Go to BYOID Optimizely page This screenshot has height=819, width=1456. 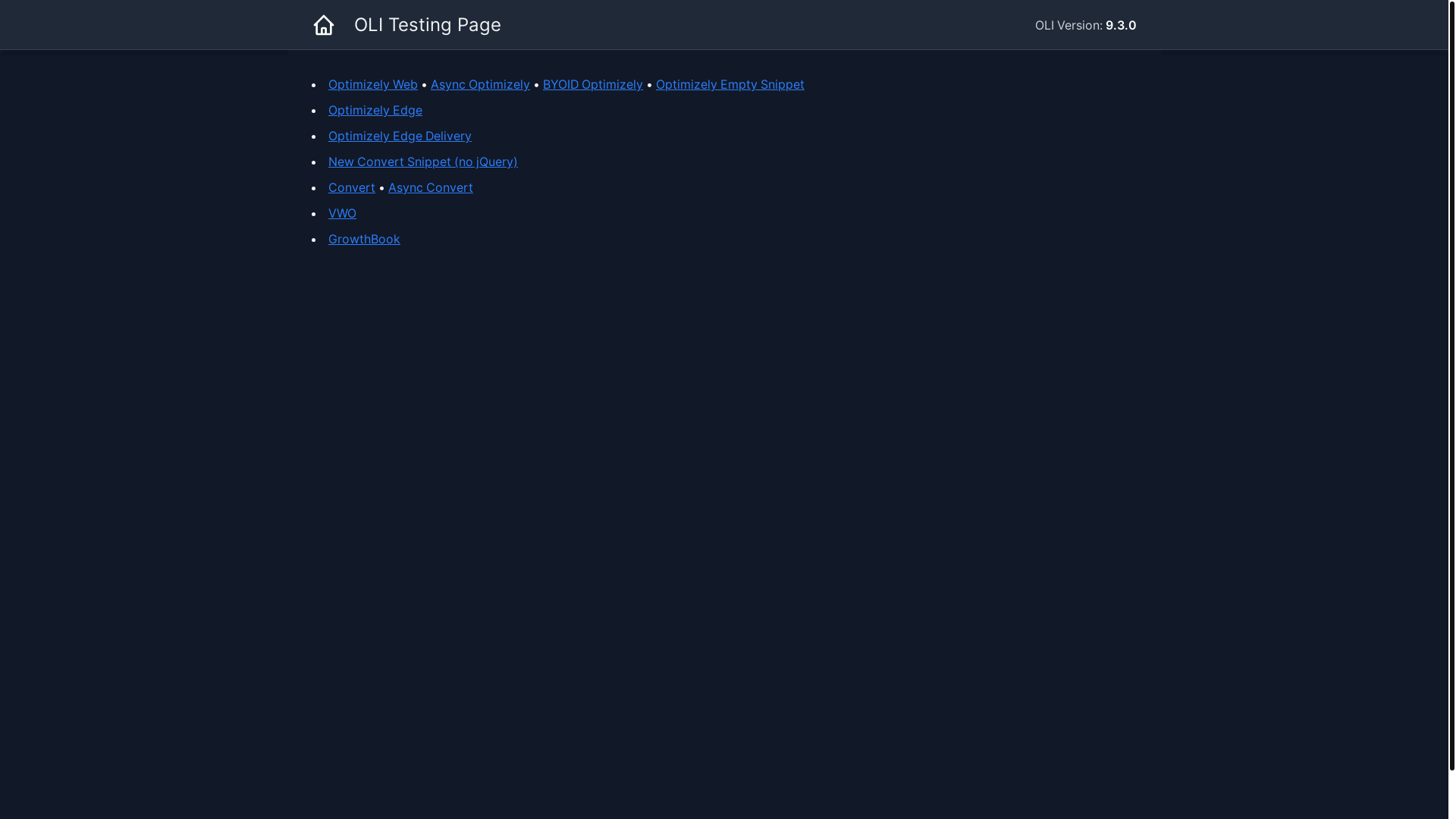click(x=593, y=84)
